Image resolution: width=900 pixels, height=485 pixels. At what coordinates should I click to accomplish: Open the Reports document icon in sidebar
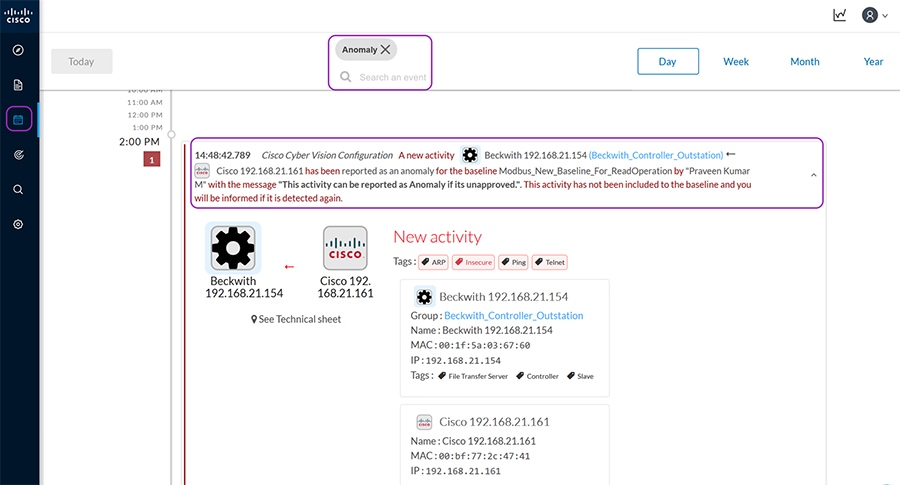click(x=18, y=85)
